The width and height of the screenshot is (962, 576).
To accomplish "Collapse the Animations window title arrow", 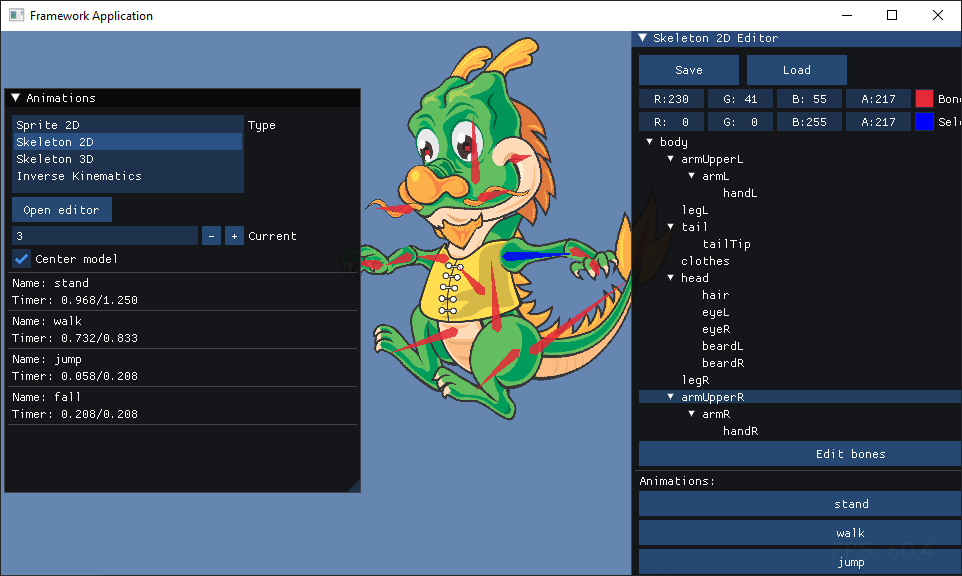I will (16, 98).
